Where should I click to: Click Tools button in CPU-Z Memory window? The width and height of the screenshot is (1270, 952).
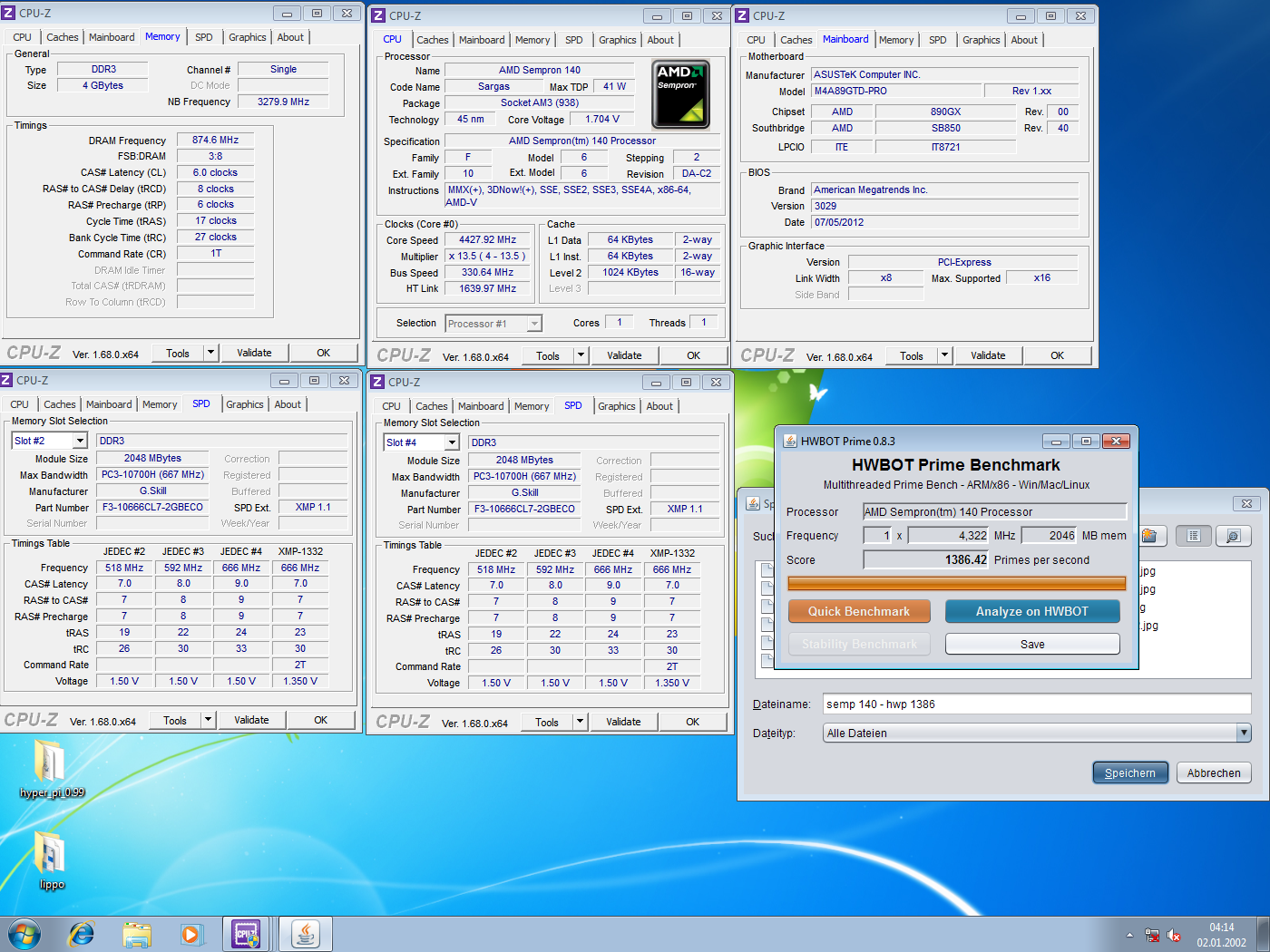(178, 353)
